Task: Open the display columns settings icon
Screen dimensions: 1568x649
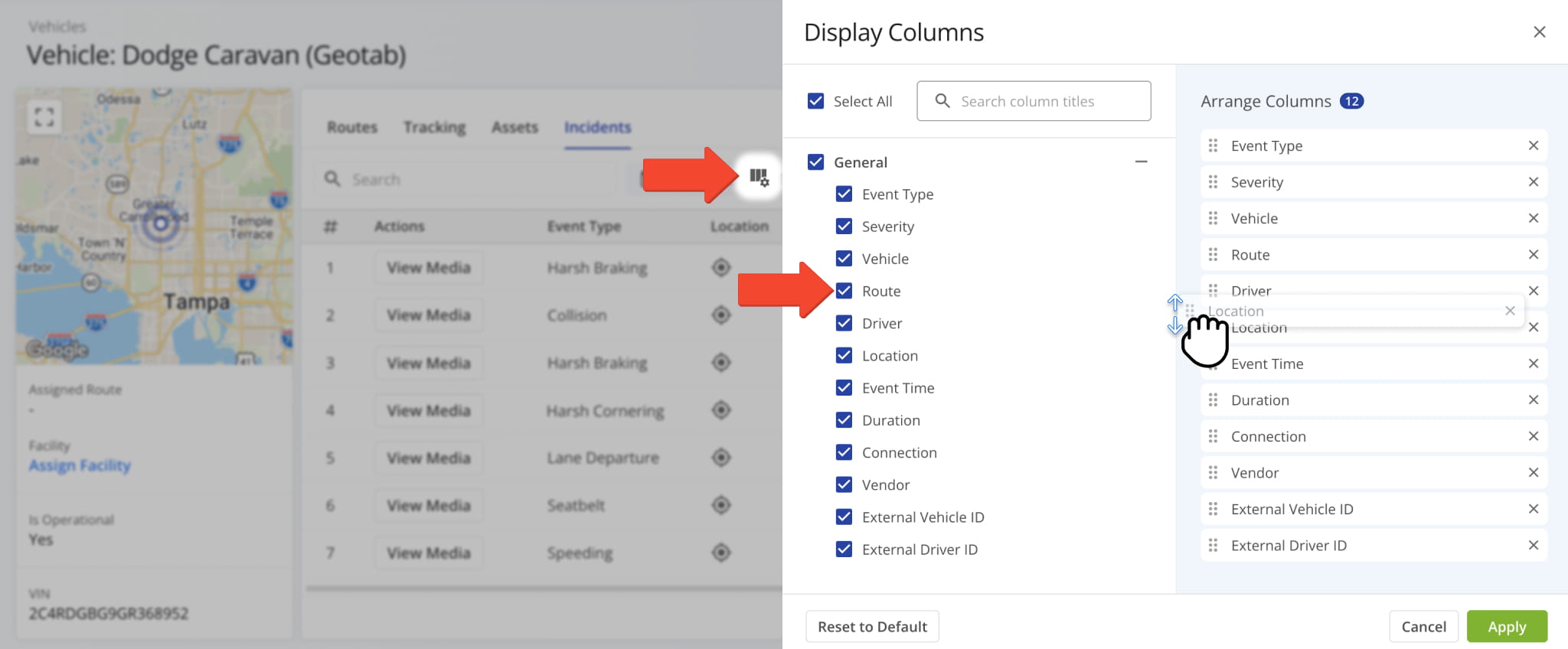Action: [759, 178]
